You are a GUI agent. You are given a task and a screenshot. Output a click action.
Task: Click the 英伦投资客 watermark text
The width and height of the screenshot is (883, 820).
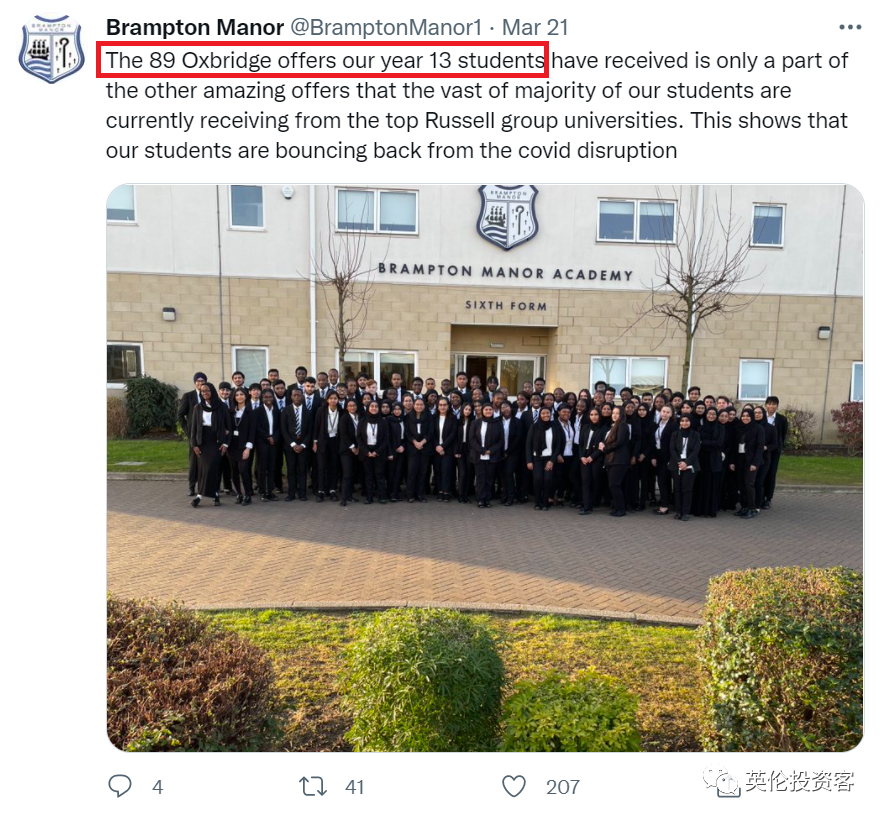(800, 781)
